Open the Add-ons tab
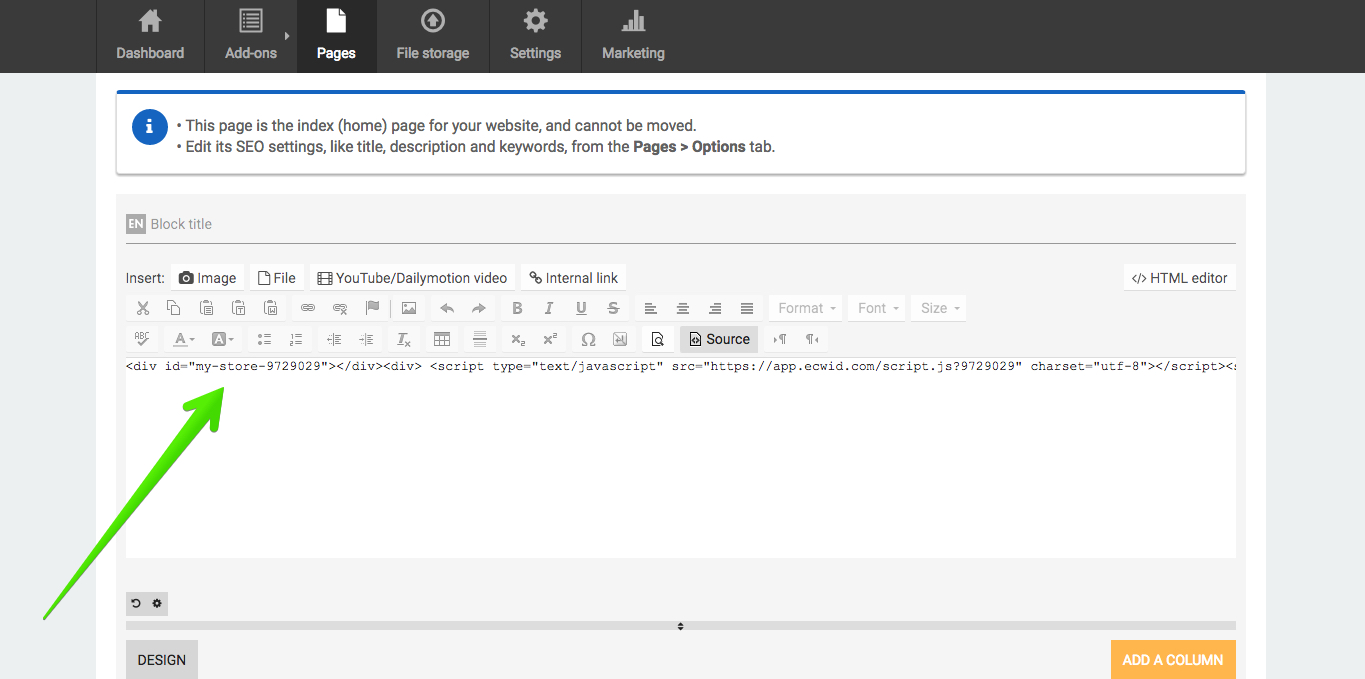Screen dimensions: 1365x679 [251, 36]
